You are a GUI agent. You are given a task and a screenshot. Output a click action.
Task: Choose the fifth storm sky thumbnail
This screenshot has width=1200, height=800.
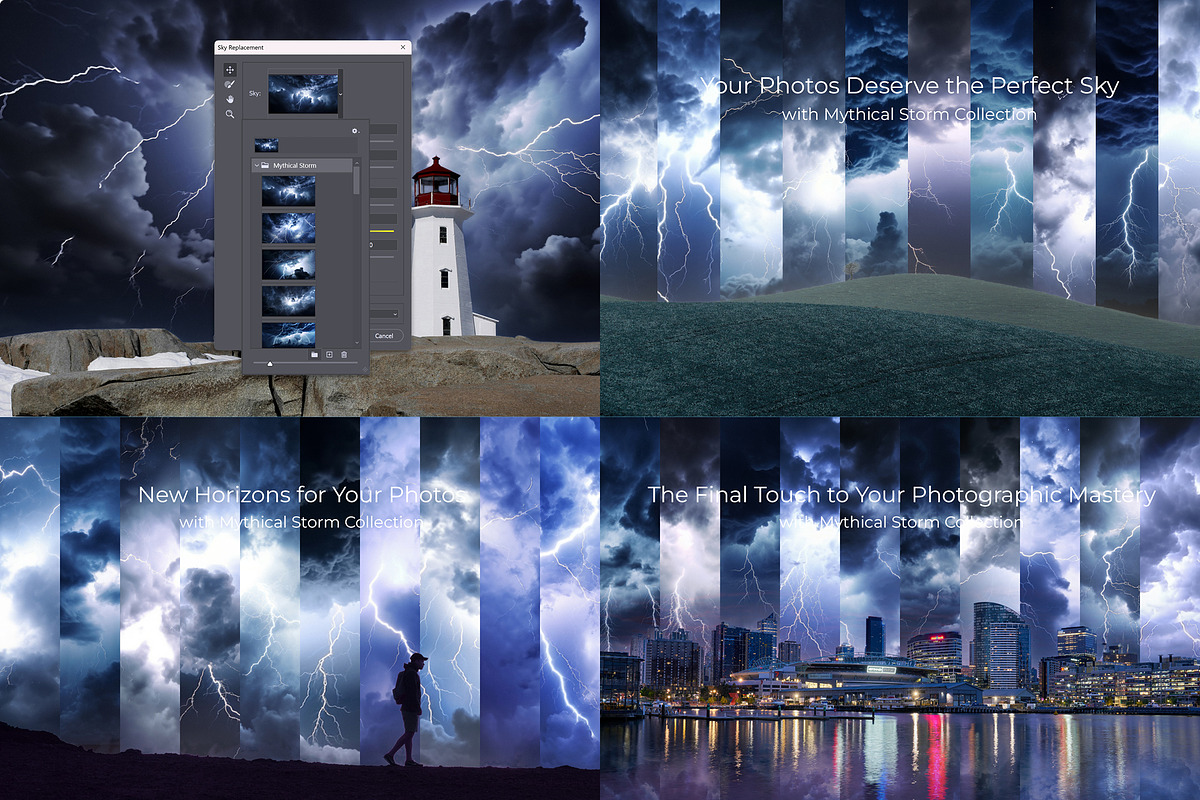point(289,335)
